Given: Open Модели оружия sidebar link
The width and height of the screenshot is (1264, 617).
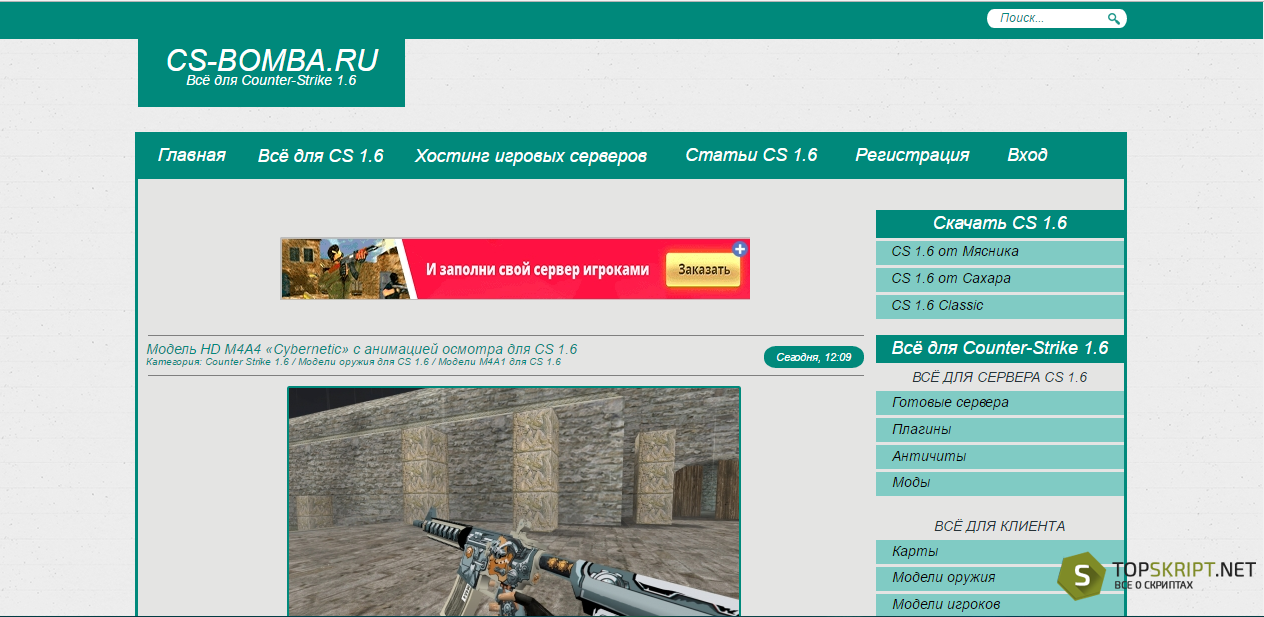Looking at the screenshot, I should point(1000,578).
